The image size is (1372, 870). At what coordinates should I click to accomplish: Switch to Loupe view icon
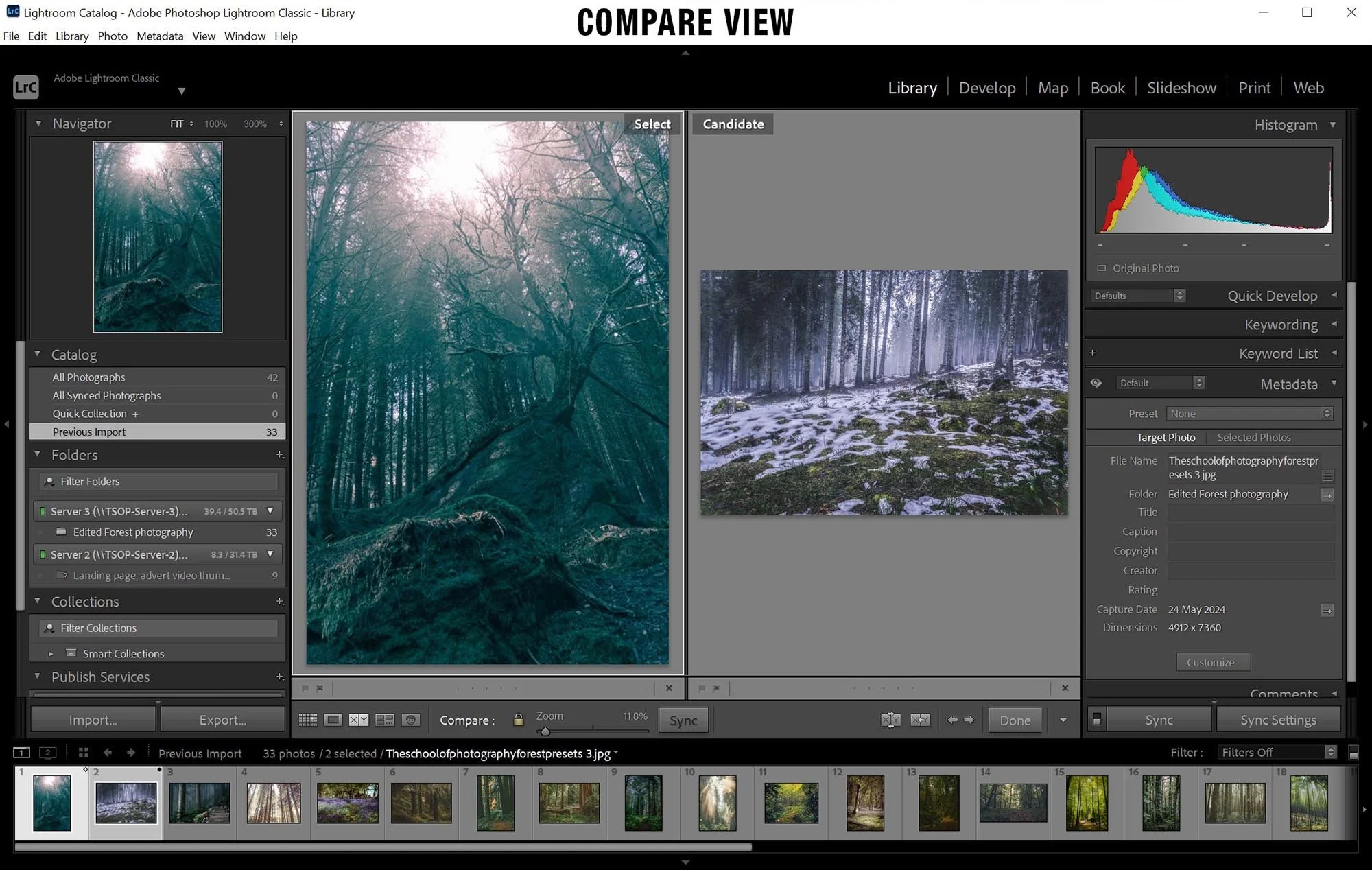click(333, 720)
